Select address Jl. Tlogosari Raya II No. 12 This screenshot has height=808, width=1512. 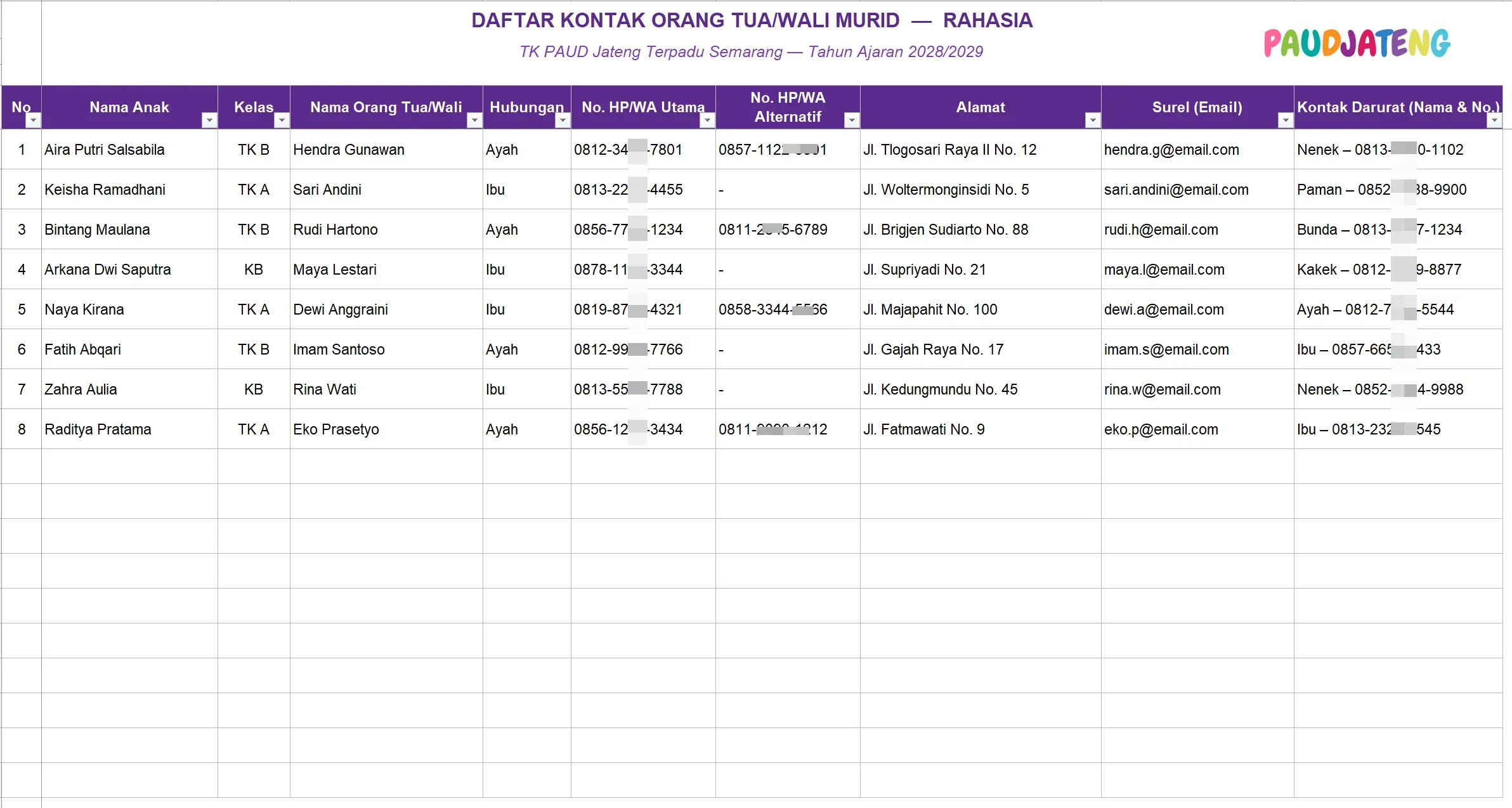point(981,150)
